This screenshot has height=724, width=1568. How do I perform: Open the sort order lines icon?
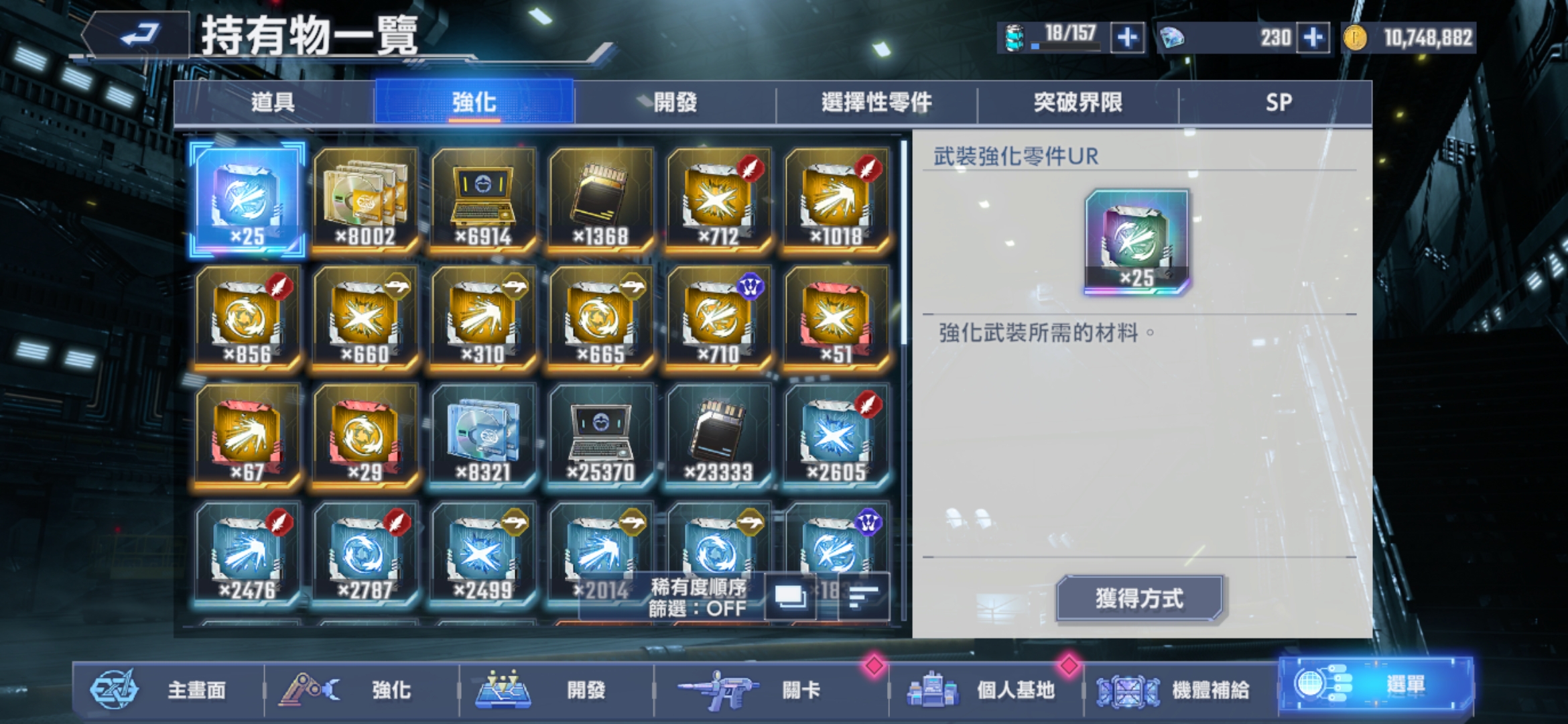click(x=864, y=596)
